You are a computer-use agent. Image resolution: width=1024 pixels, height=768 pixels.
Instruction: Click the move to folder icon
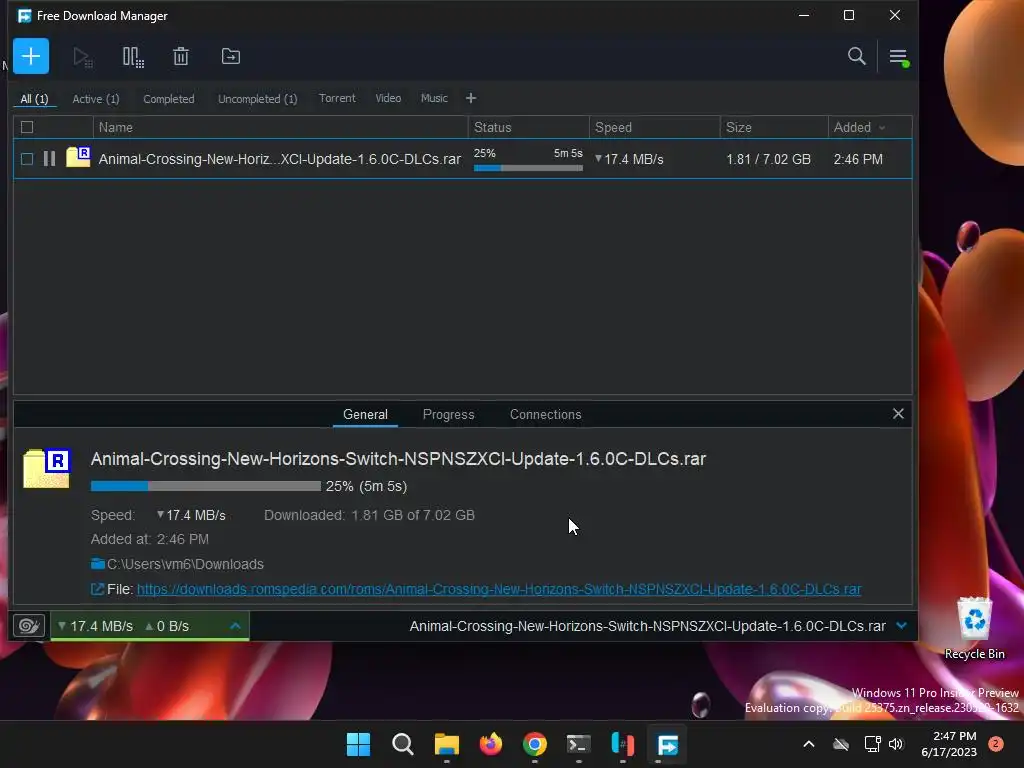[x=231, y=57]
